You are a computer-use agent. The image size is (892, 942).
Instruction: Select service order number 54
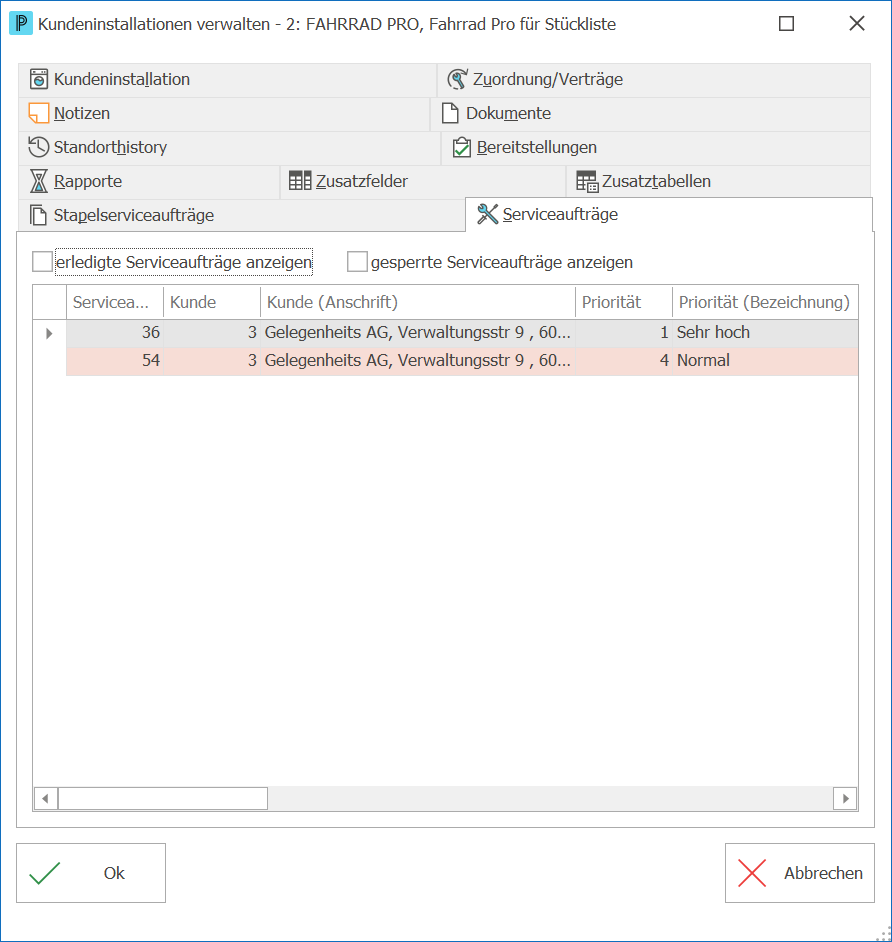point(115,361)
